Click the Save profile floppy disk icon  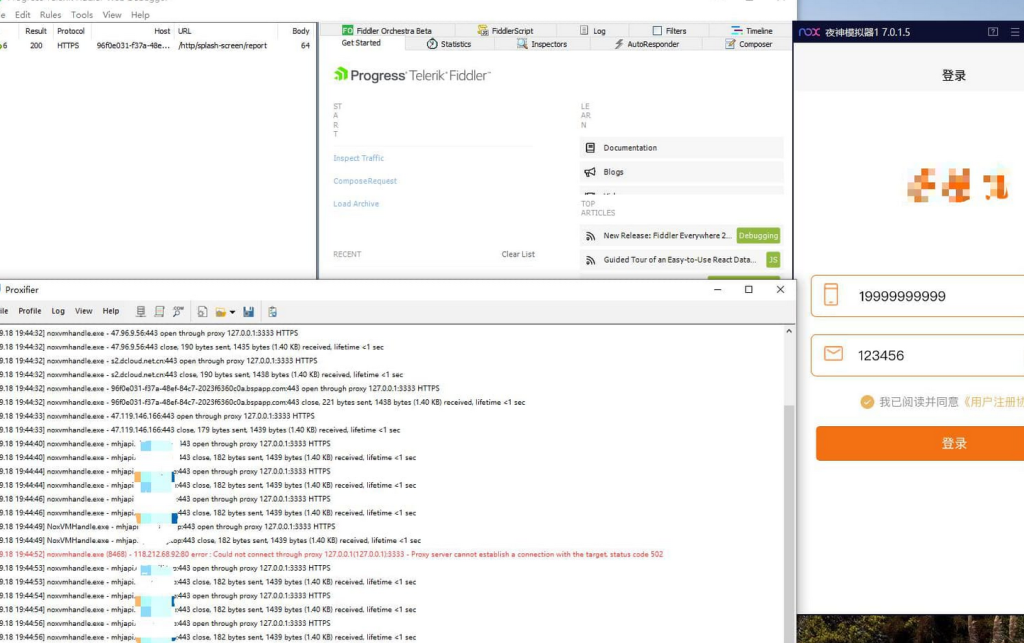pyautogui.click(x=248, y=312)
